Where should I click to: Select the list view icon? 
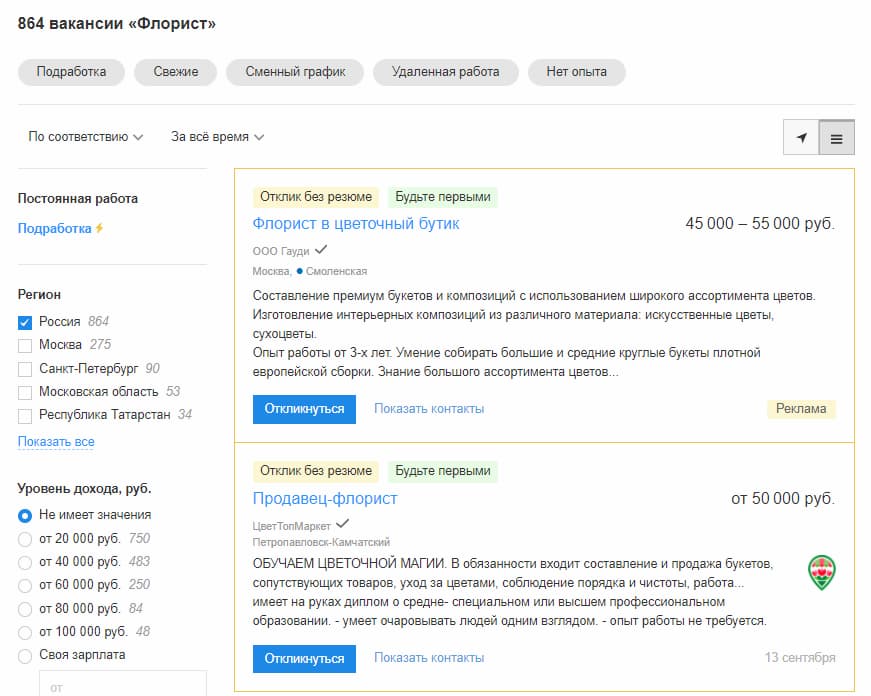click(838, 137)
